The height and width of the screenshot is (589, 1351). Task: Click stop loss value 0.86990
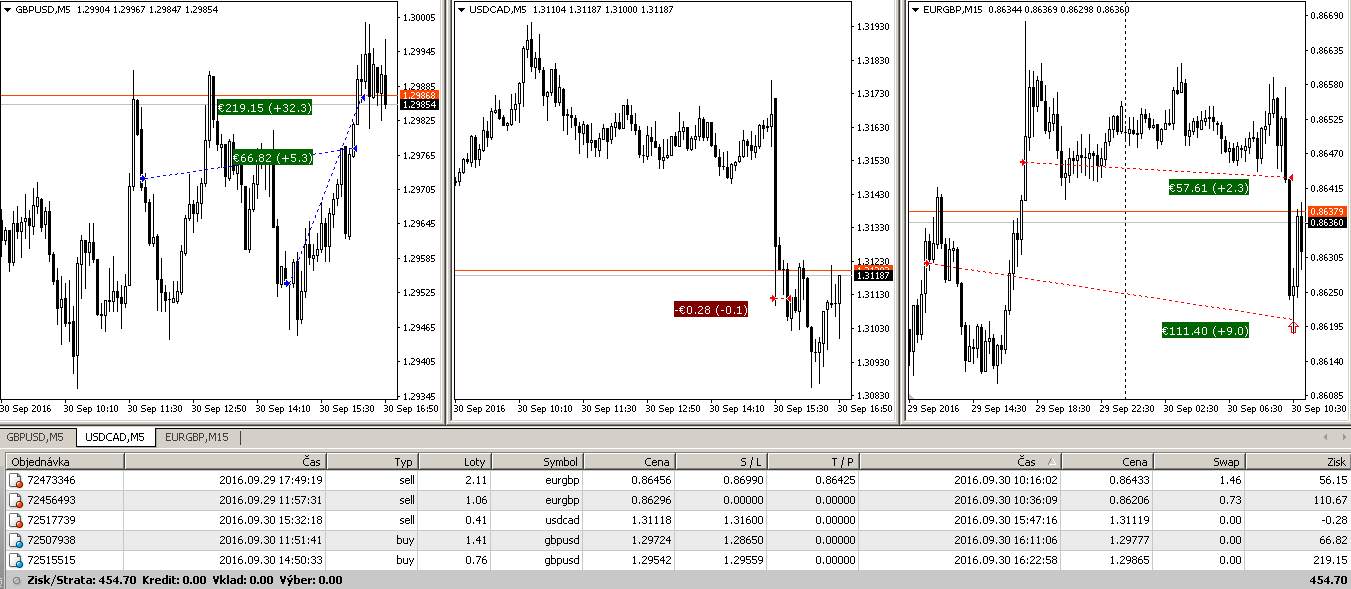tap(744, 480)
